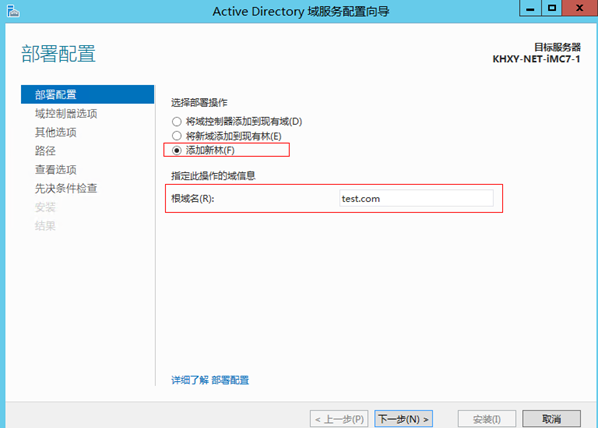
Task: Proceed with the 下一步(N) button
Action: point(403,419)
